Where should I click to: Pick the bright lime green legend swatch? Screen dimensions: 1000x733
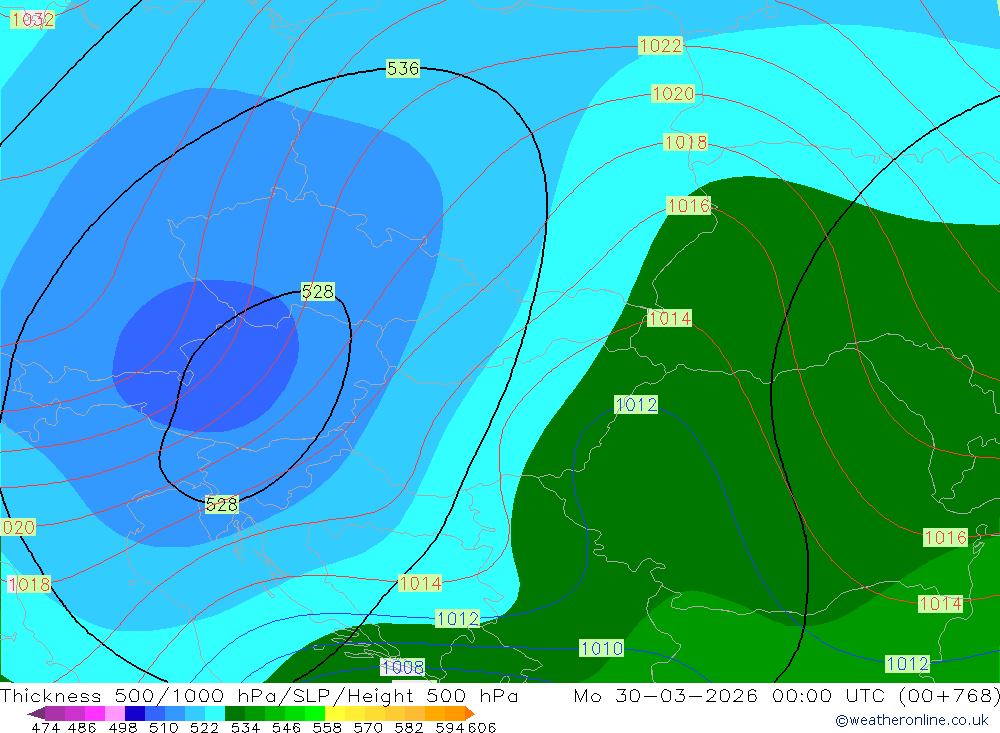click(315, 713)
